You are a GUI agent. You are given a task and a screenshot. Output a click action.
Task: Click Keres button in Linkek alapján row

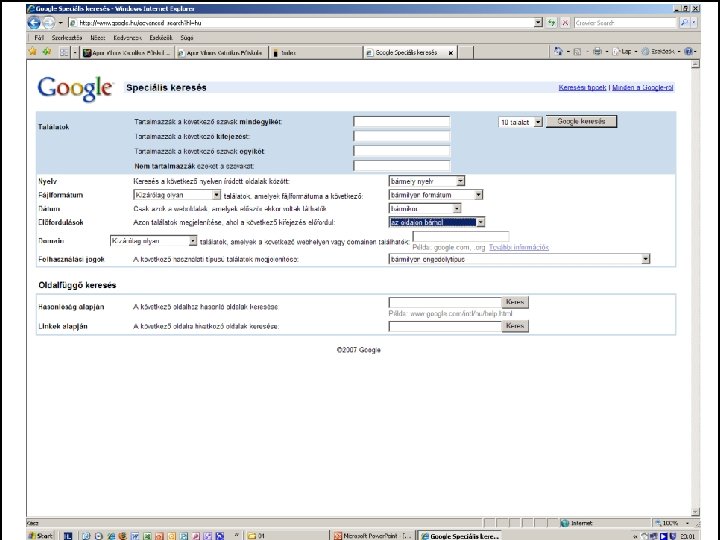point(515,326)
